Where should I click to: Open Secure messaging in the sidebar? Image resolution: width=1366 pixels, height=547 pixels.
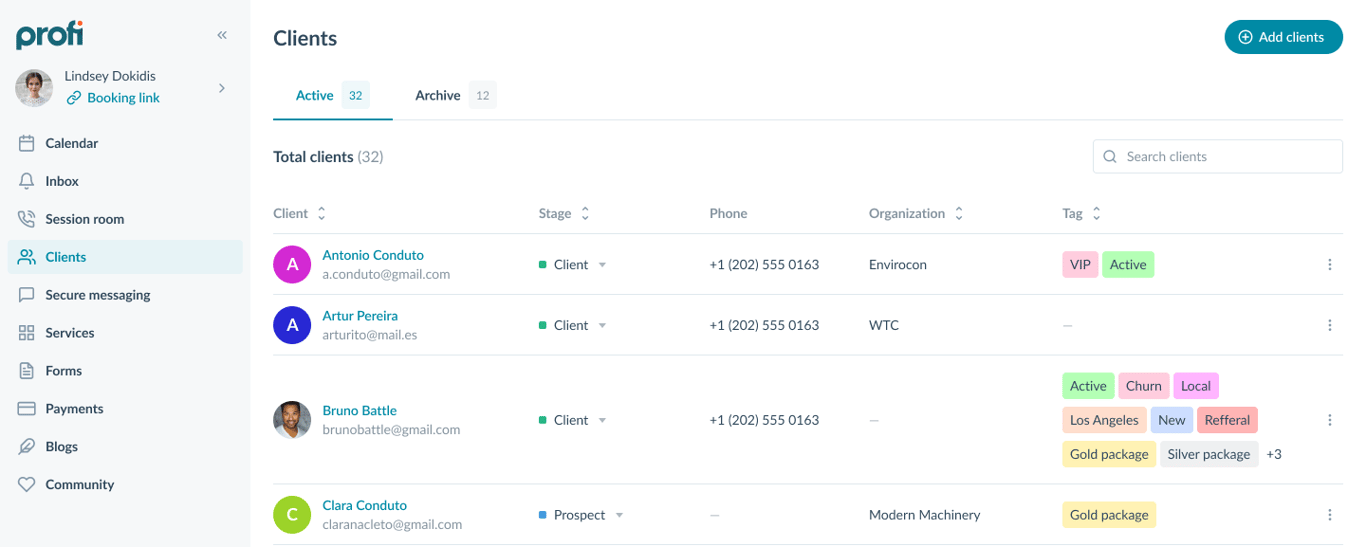coord(125,295)
